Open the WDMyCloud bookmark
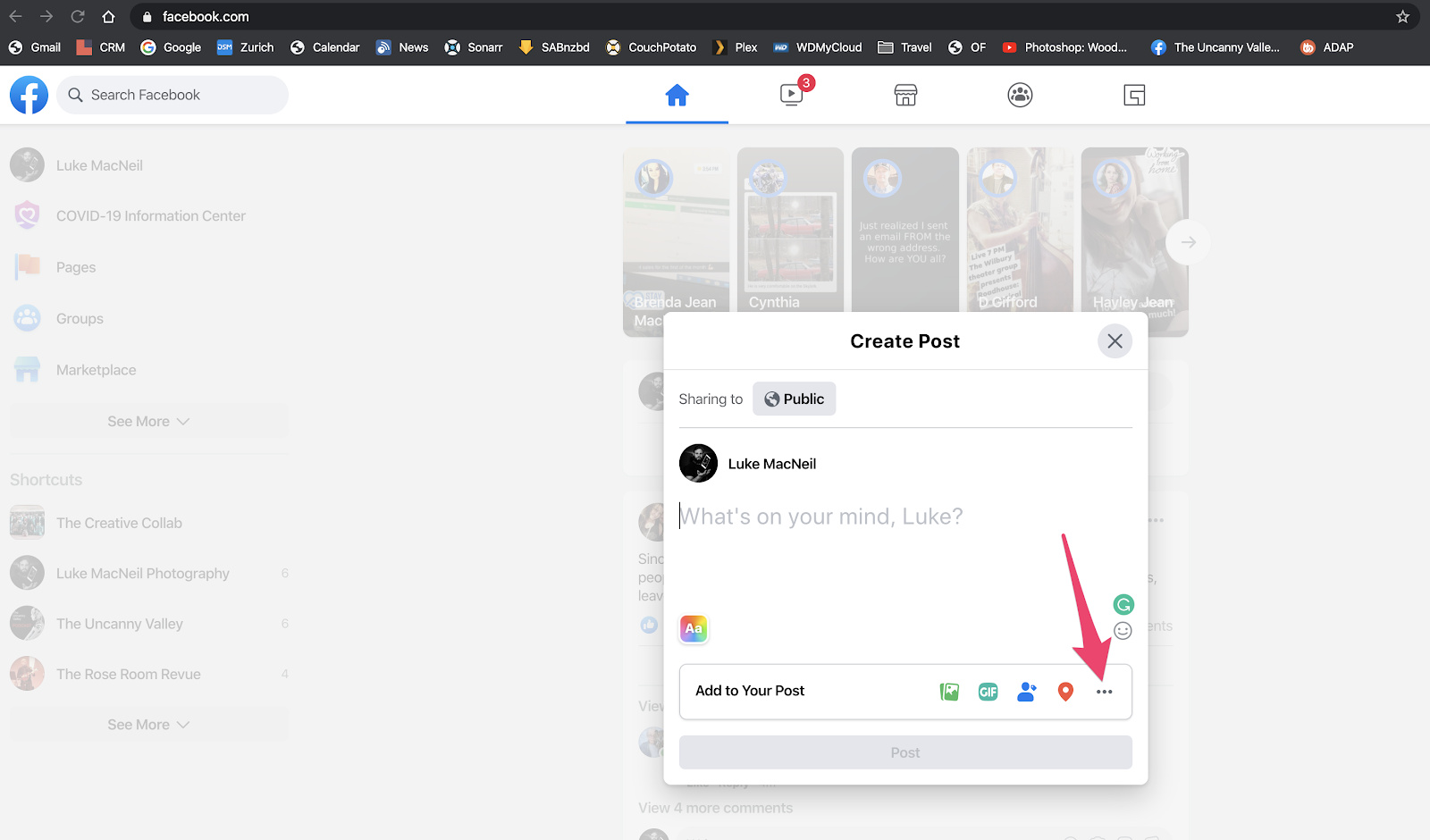Screen dimensions: 1430x840 818,47
